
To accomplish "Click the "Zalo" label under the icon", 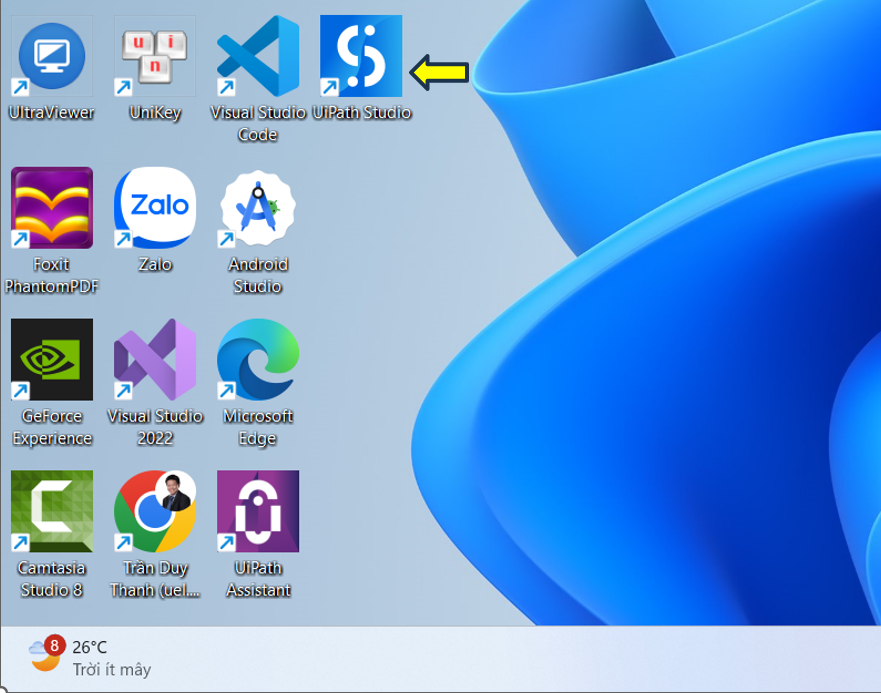I will 155,264.
